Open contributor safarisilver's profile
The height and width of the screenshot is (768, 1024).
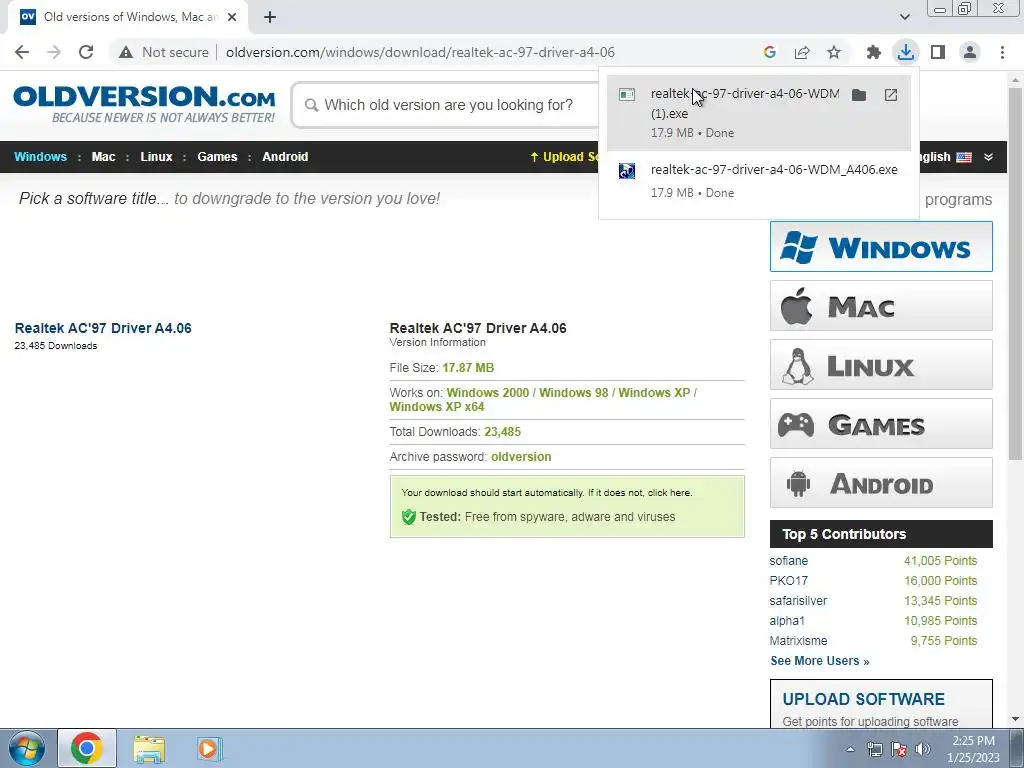click(x=798, y=601)
